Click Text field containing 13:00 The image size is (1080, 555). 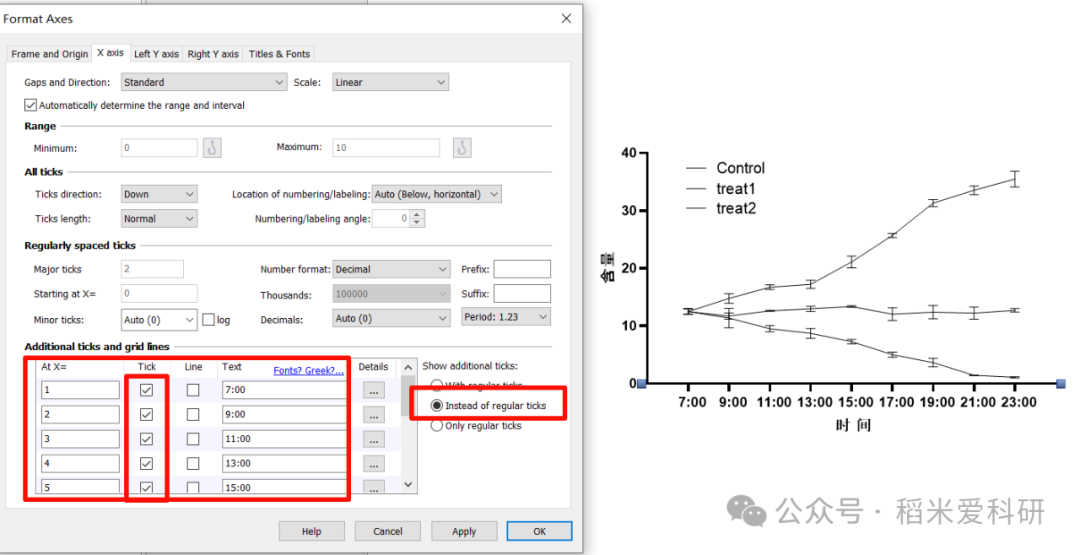click(284, 463)
